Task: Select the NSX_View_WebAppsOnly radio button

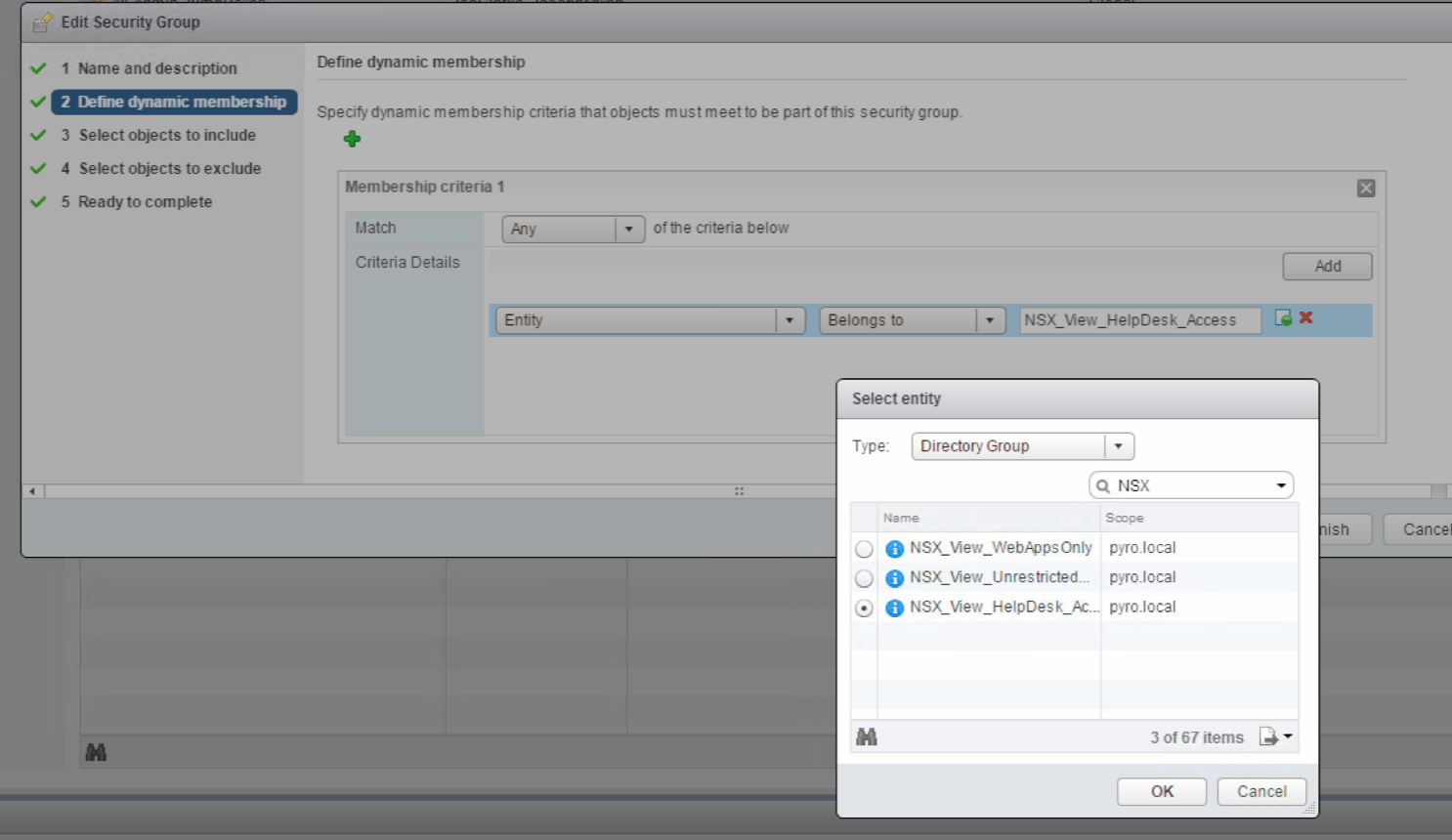Action: 864,549
